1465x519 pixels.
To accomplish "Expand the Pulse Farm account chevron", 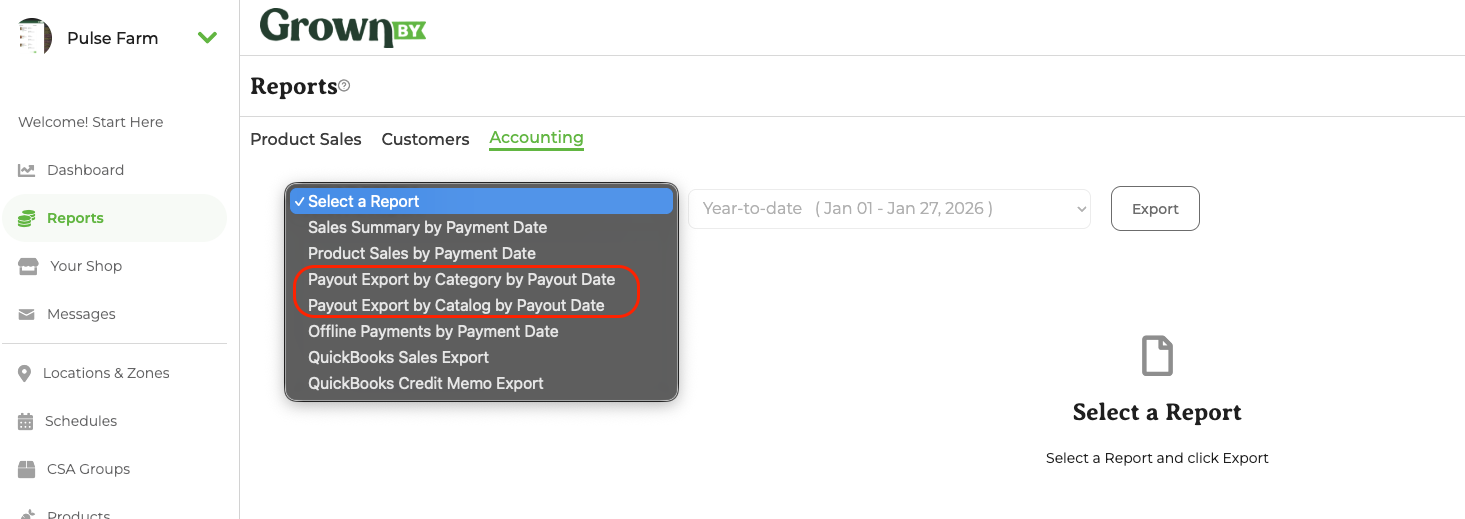I will (207, 38).
